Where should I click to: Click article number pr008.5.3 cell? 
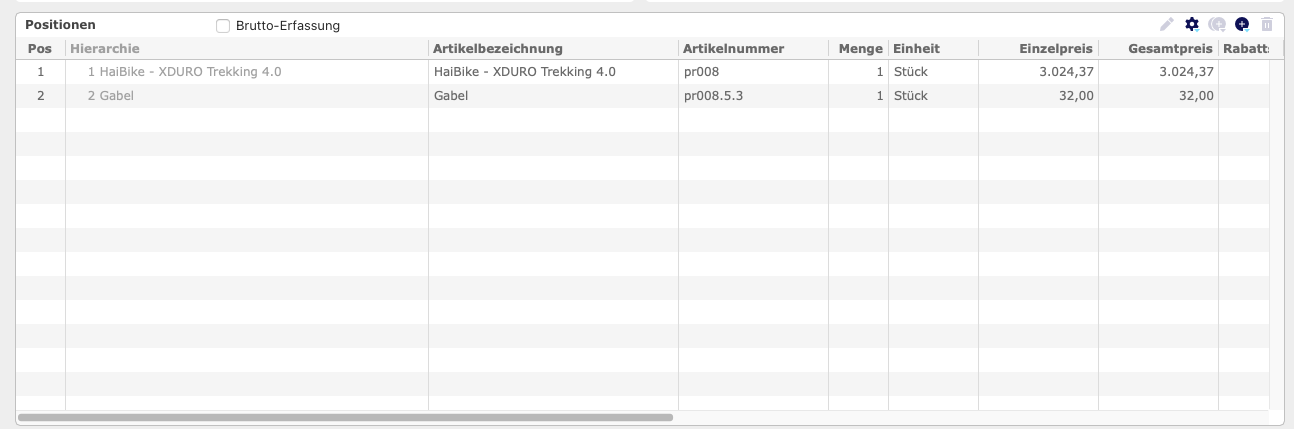(753, 96)
